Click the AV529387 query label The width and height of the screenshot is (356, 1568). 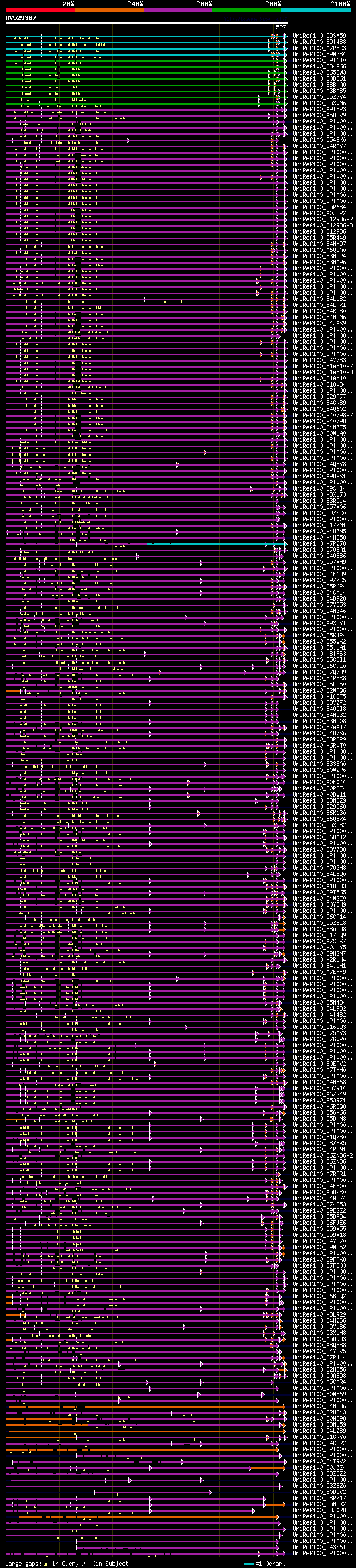(21, 18)
